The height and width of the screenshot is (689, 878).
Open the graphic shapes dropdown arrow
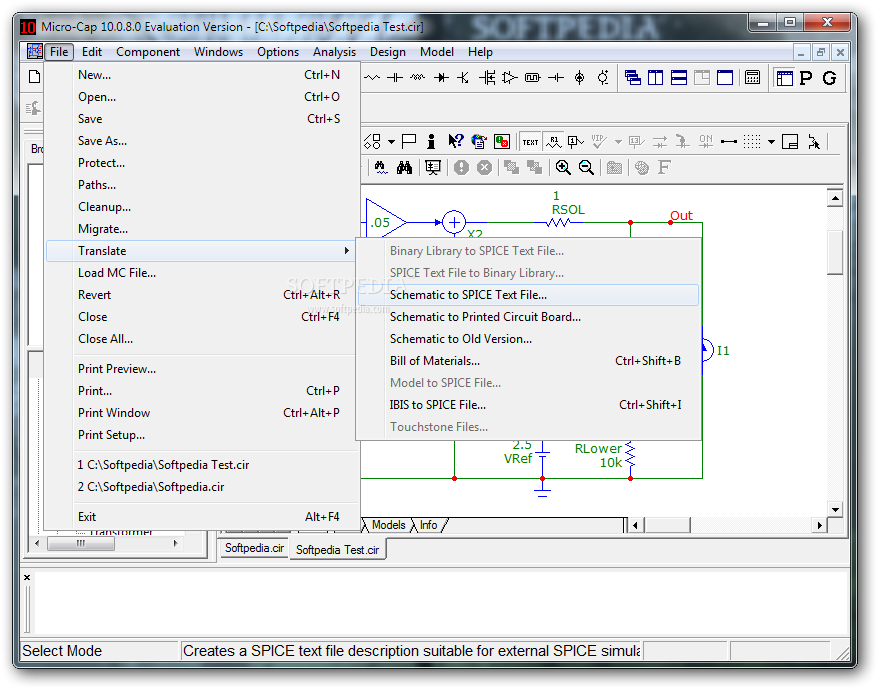[391, 142]
